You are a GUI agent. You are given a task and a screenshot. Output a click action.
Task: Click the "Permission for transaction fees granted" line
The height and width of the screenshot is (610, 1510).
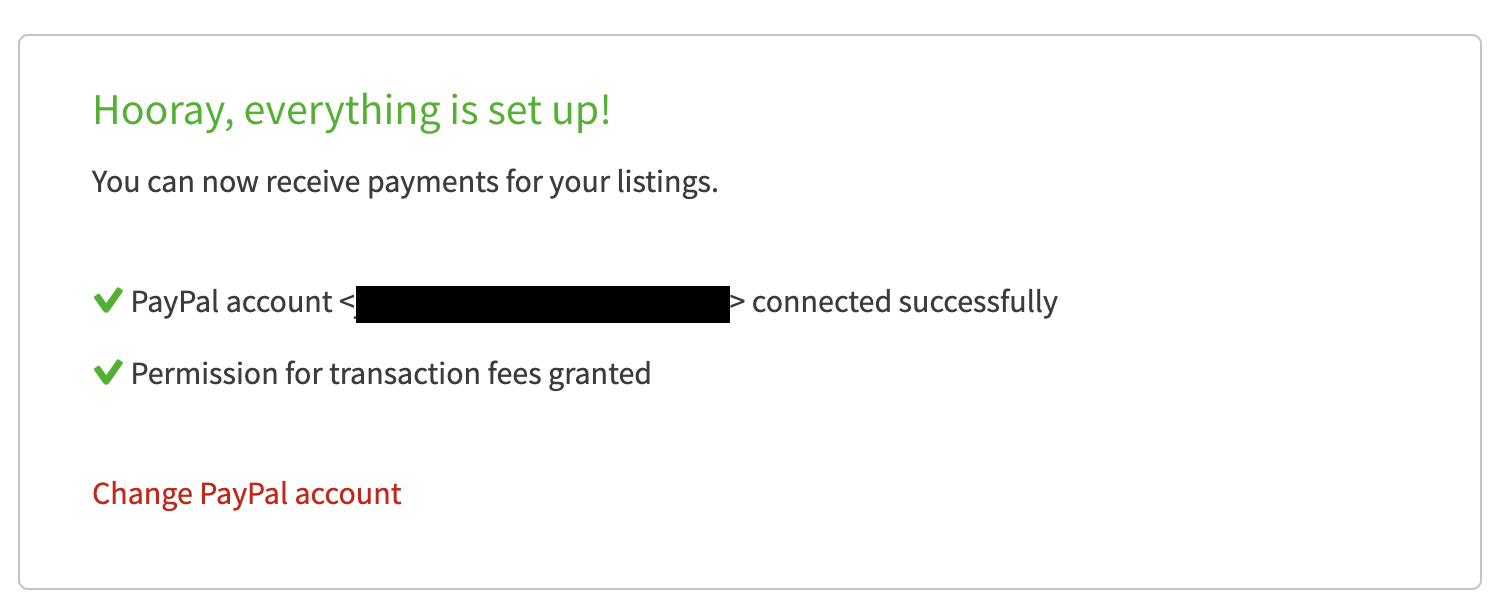pyautogui.click(x=391, y=374)
